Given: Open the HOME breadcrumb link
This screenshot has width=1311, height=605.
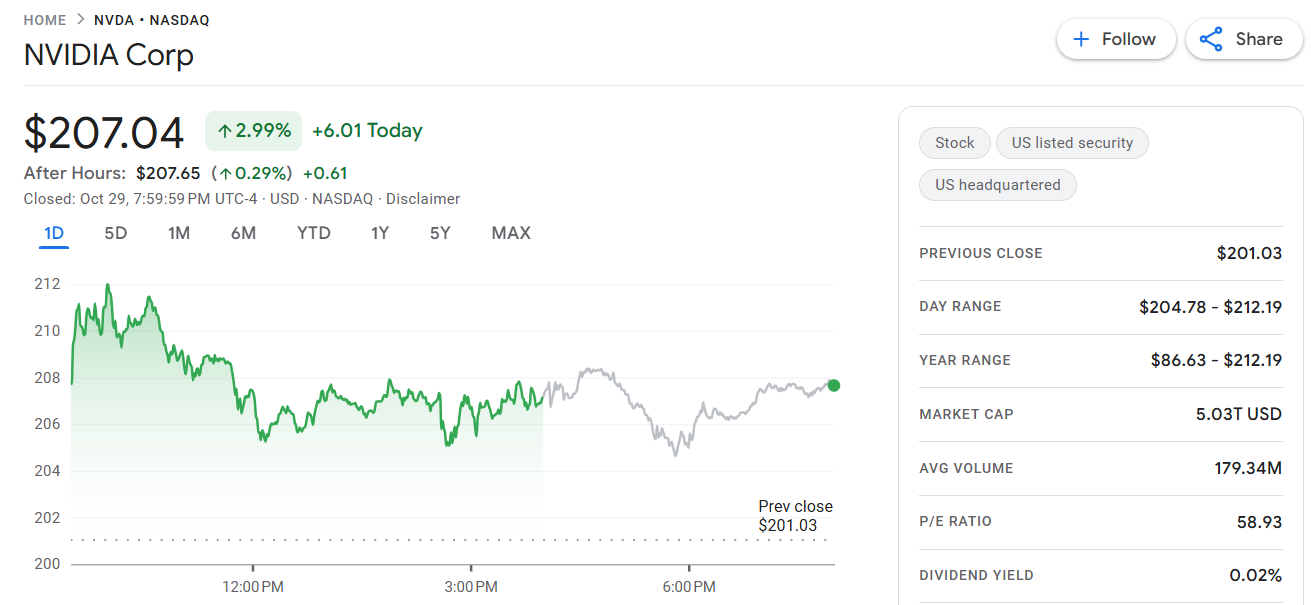Looking at the screenshot, I should click(x=45, y=20).
